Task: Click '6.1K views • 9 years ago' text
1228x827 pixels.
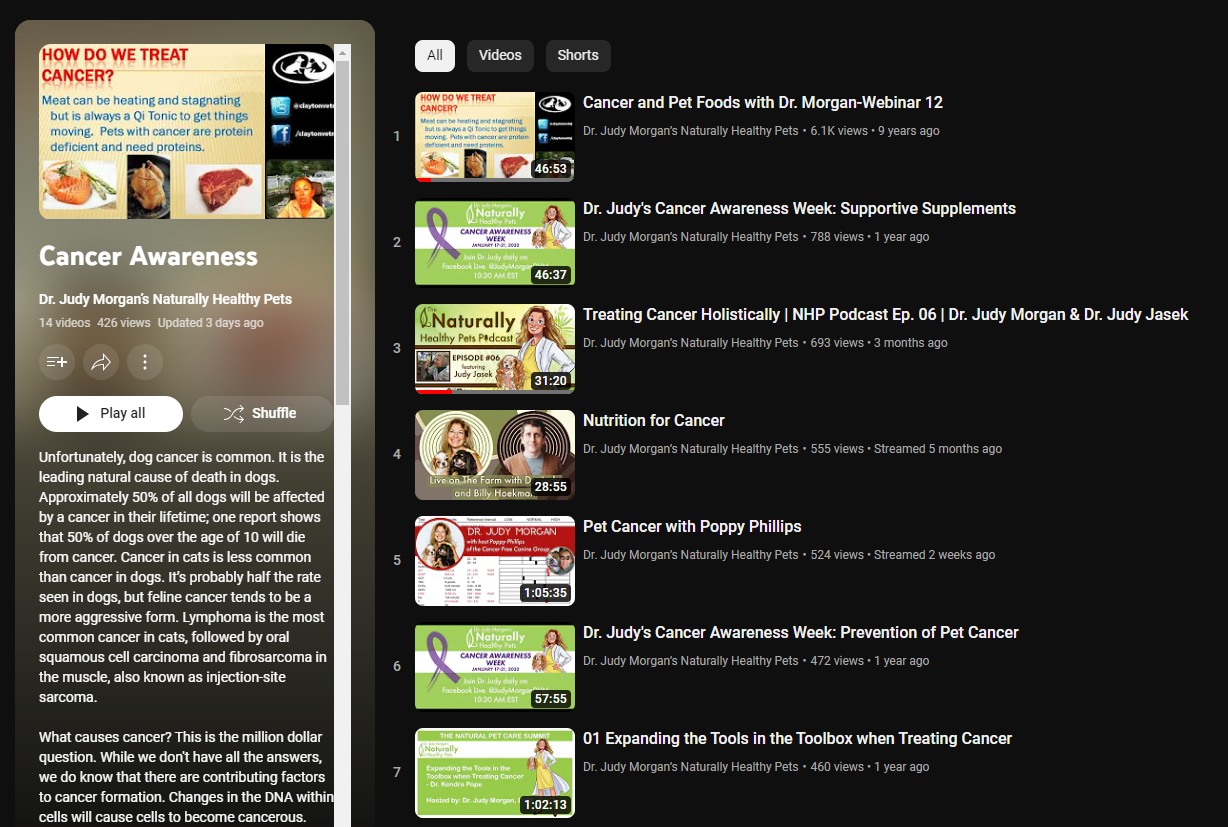Action: tap(875, 131)
